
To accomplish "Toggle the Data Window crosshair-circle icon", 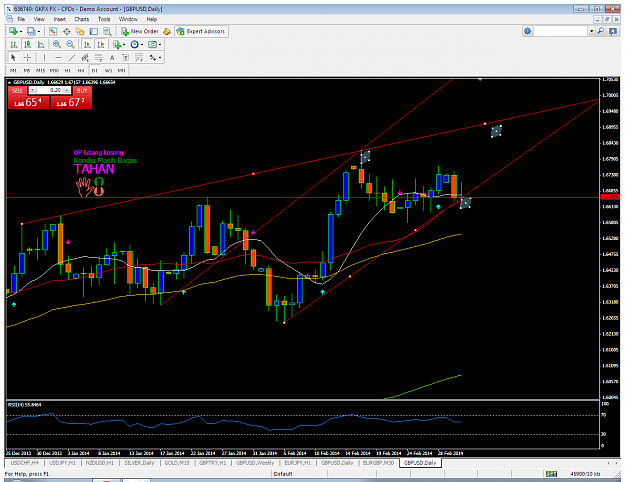I will (67, 31).
